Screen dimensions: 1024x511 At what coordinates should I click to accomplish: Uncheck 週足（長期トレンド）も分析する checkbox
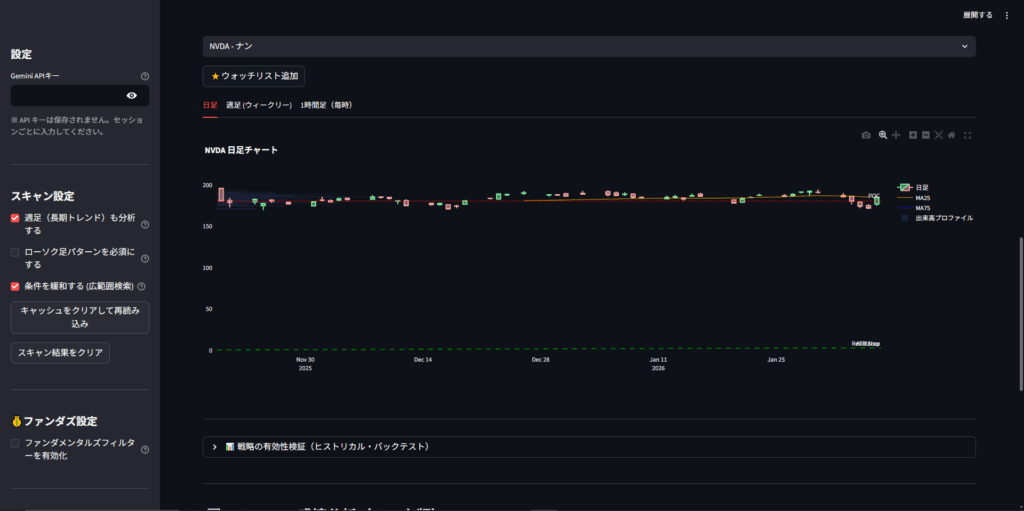tap(15, 218)
